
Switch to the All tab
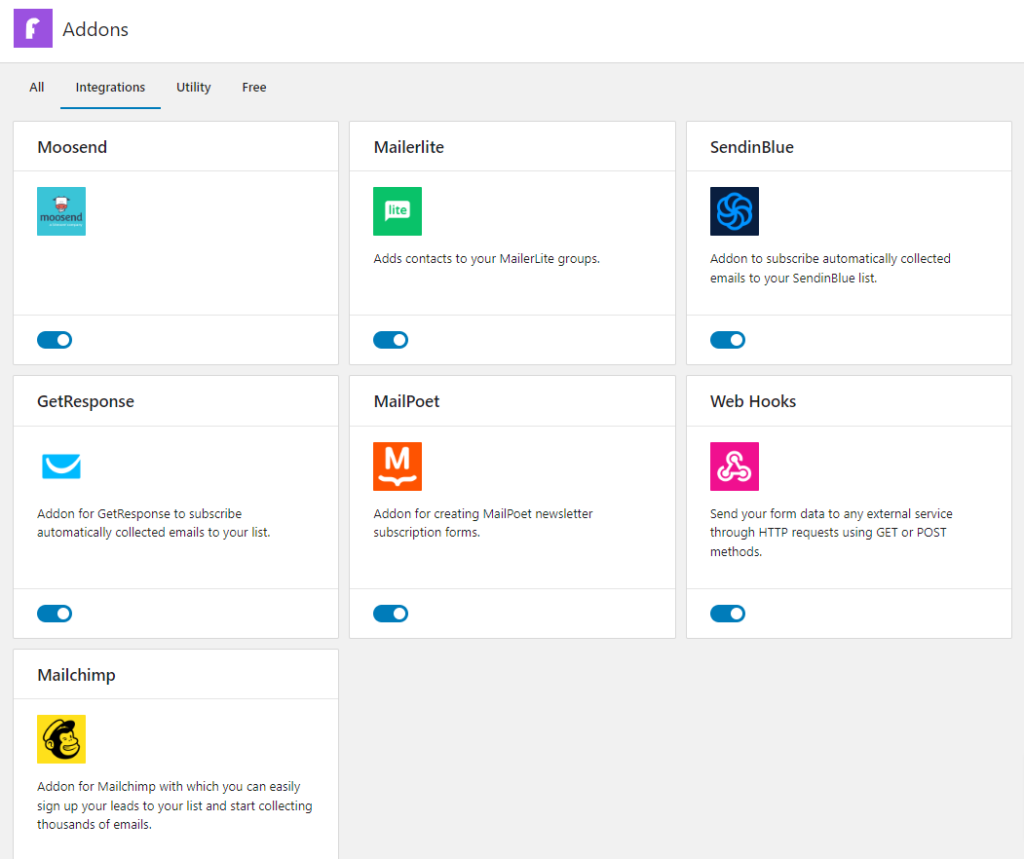(x=37, y=87)
